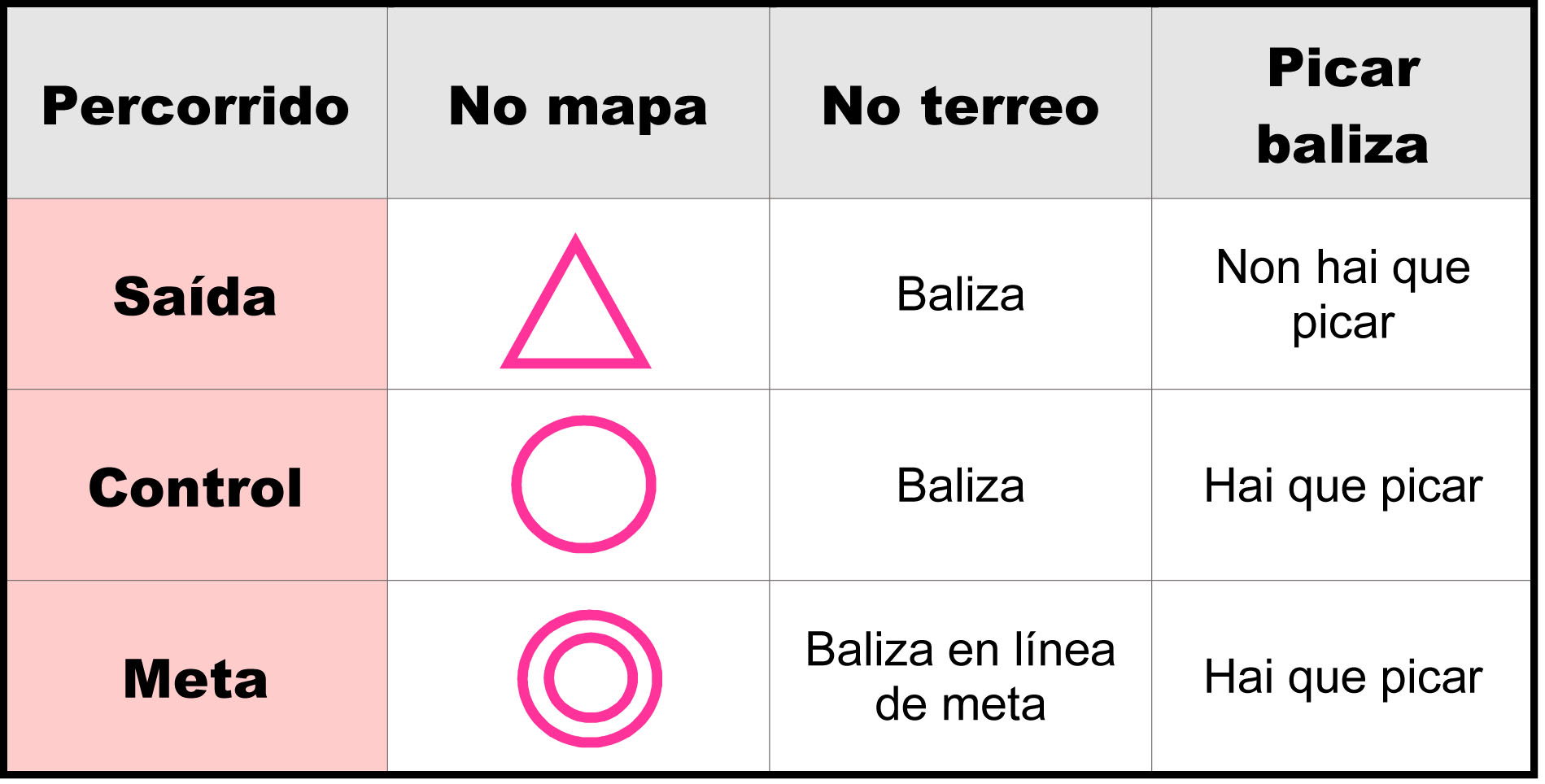
Task: Click the 'de meta' text line
Action: click(960, 704)
